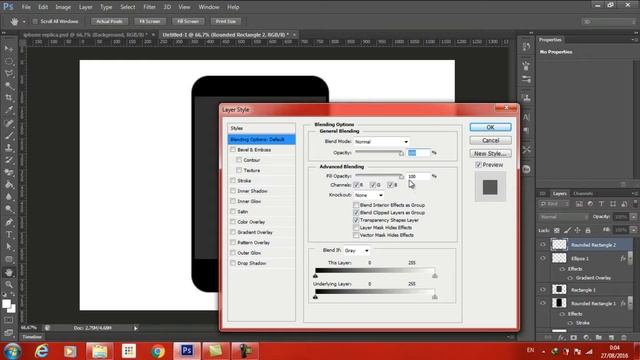Select the Zoom tool
The height and width of the screenshot is (360, 640).
coord(9,284)
